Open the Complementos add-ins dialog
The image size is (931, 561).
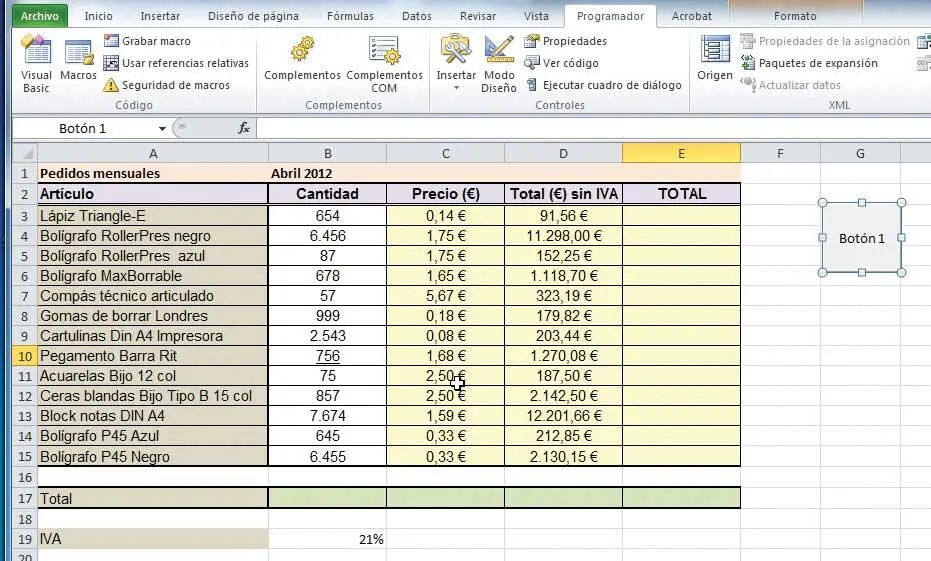point(302,61)
